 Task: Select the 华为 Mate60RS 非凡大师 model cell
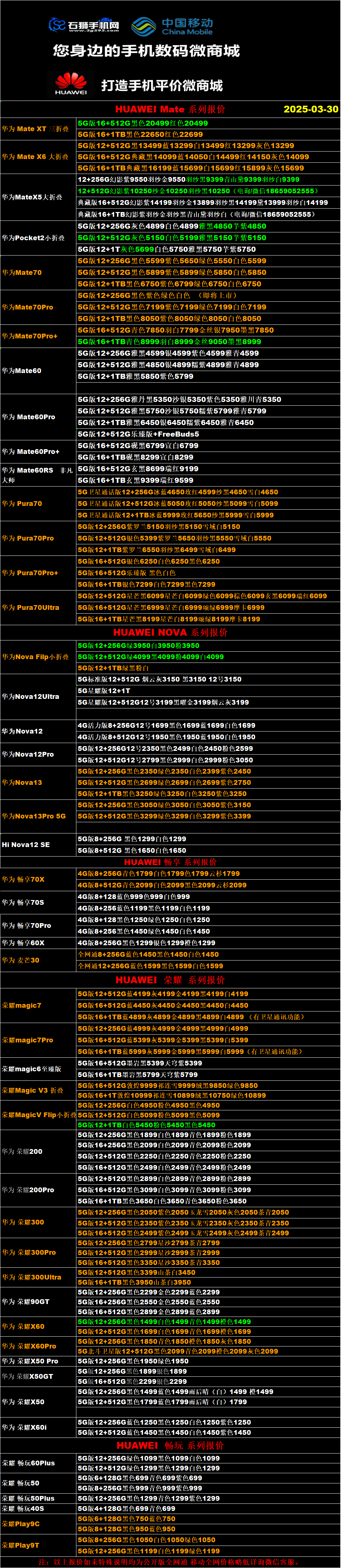point(38,475)
